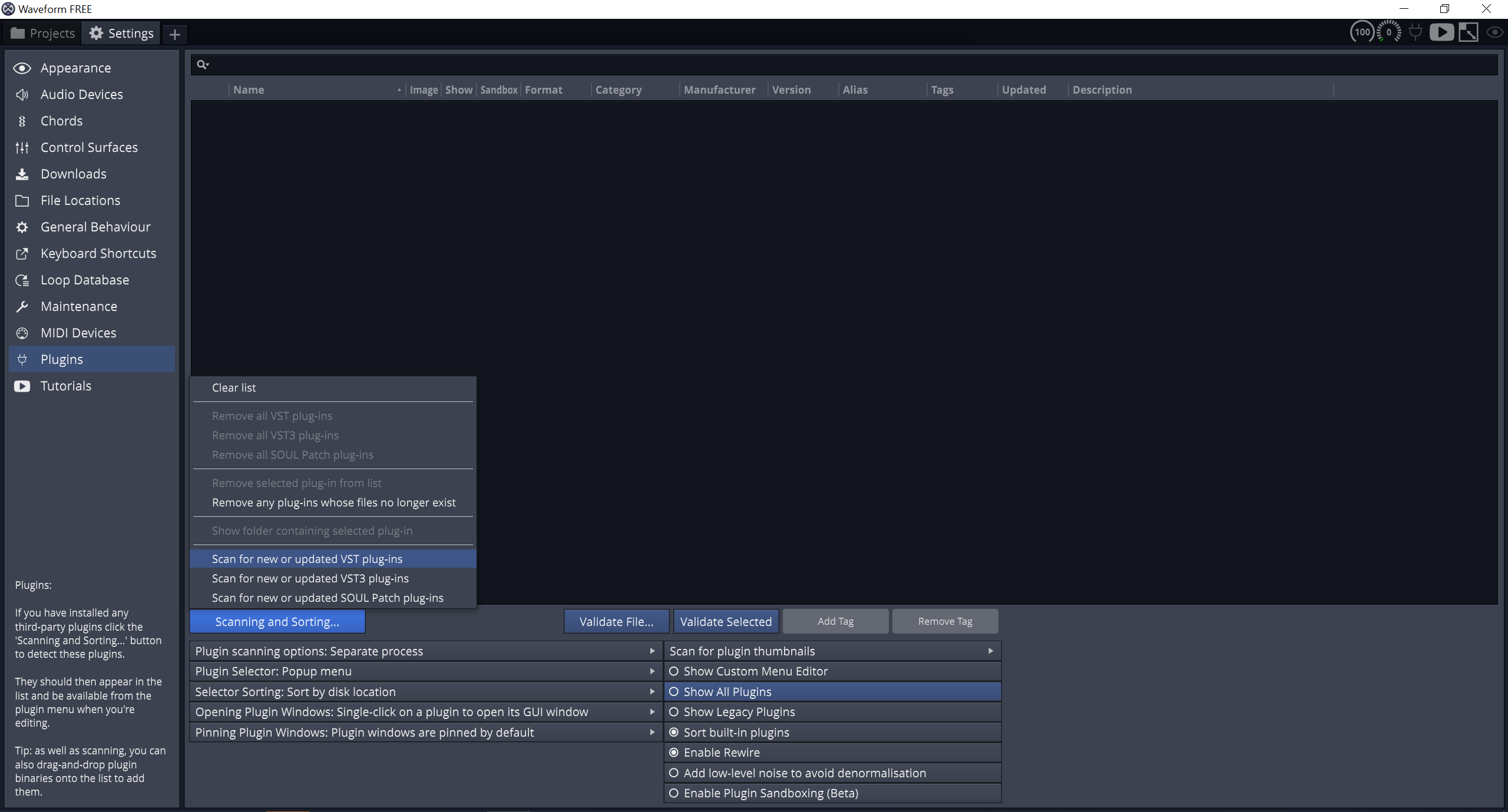Screen dimensions: 1508x812
Task: Click the Appearance eye icon in sidebar
Action: point(22,68)
